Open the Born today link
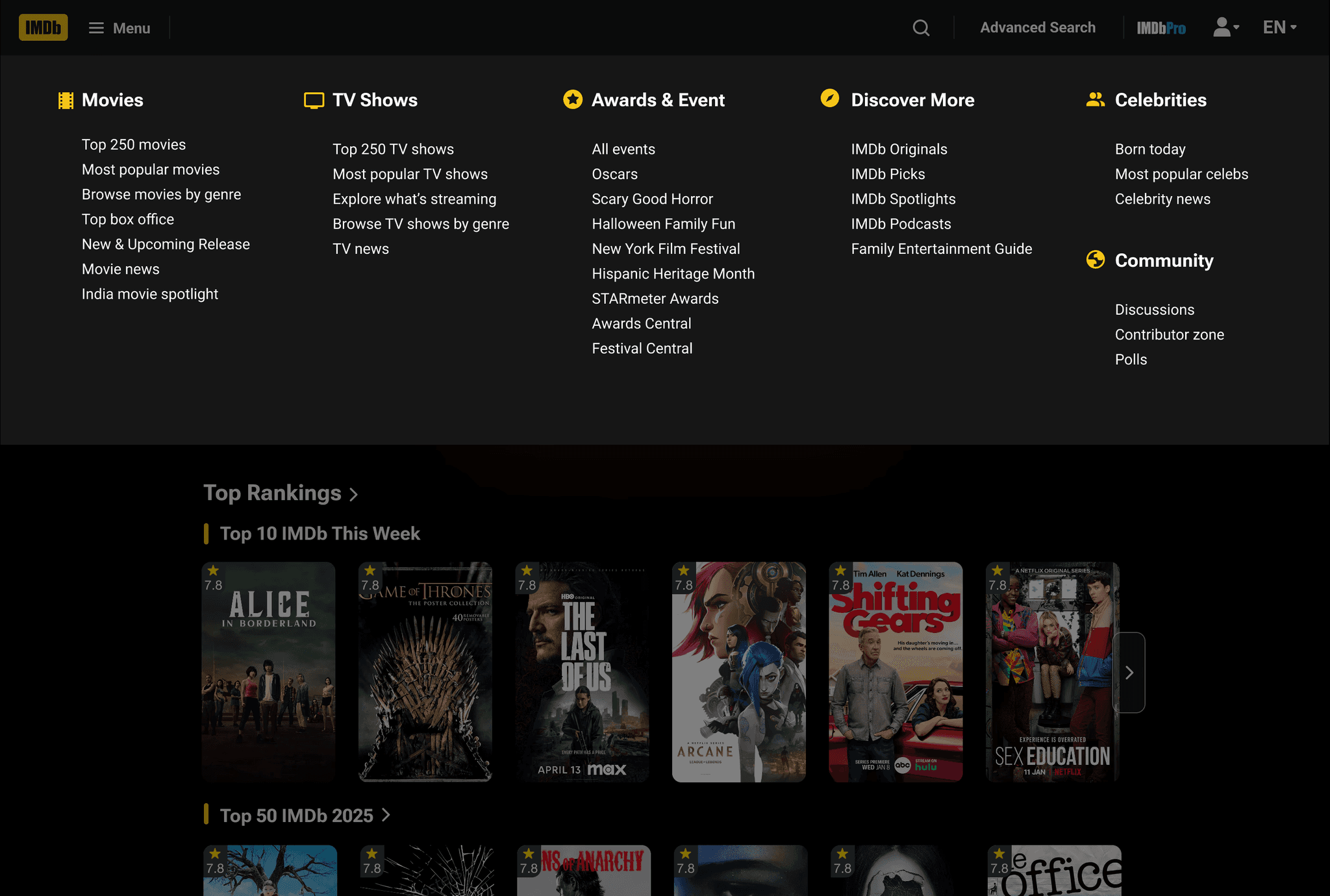The image size is (1330, 896). tap(1149, 149)
